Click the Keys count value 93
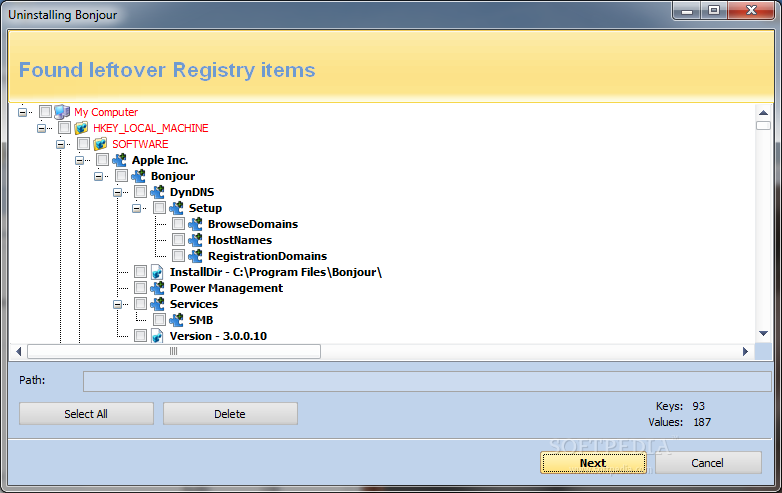The image size is (782, 493). coord(698,406)
